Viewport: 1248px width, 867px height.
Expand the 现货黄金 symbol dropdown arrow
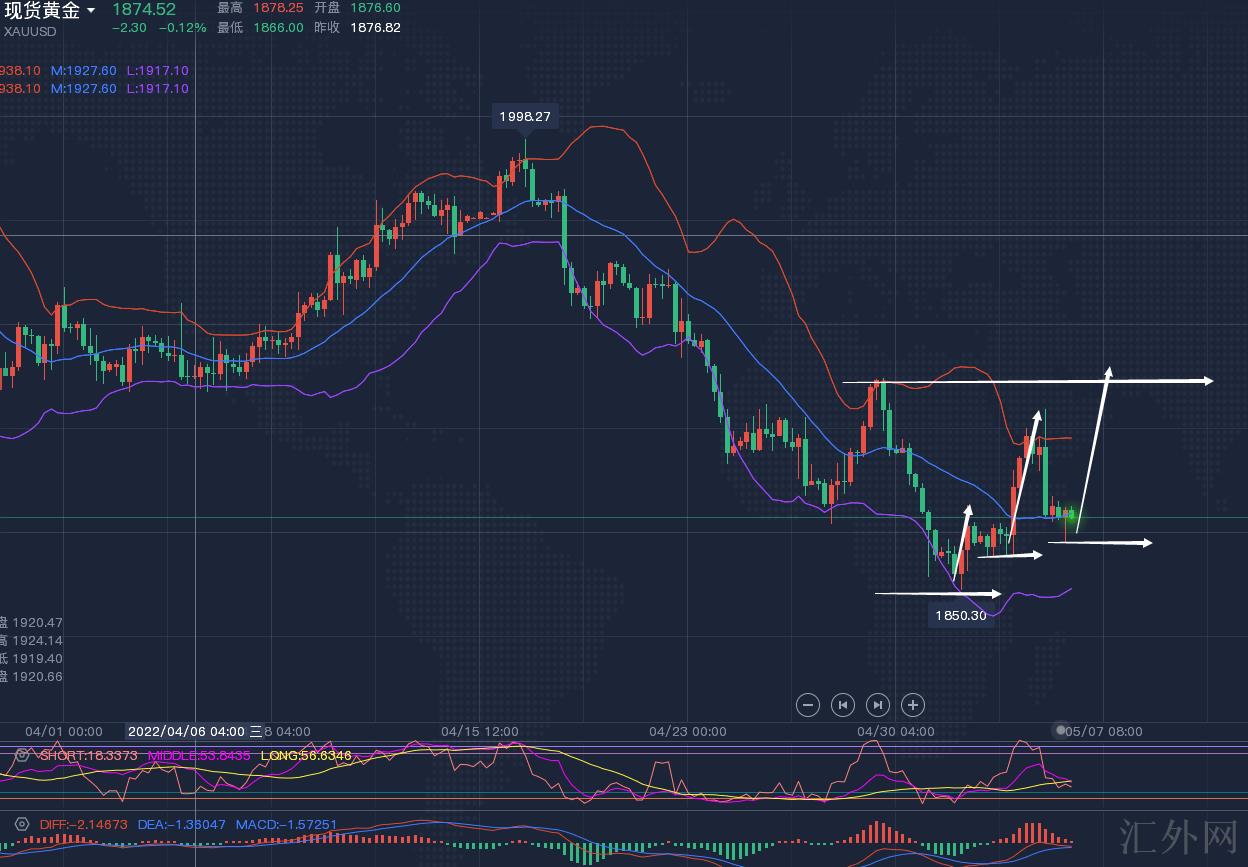click(92, 11)
